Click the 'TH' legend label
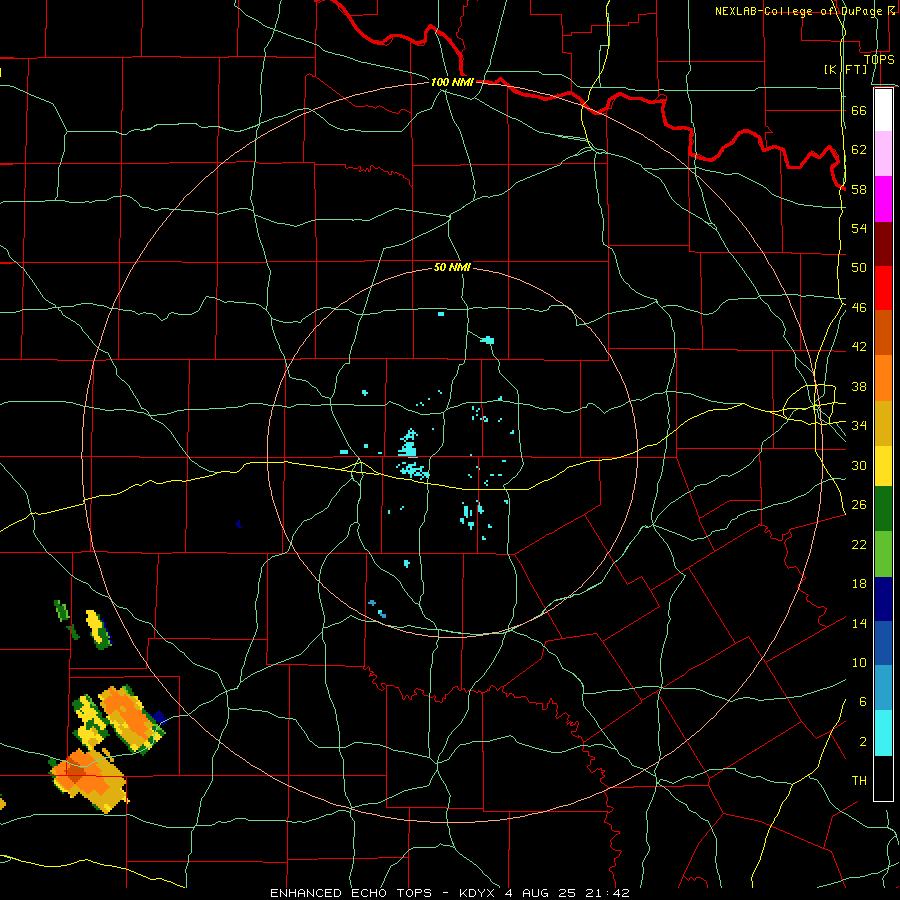 [x=859, y=780]
